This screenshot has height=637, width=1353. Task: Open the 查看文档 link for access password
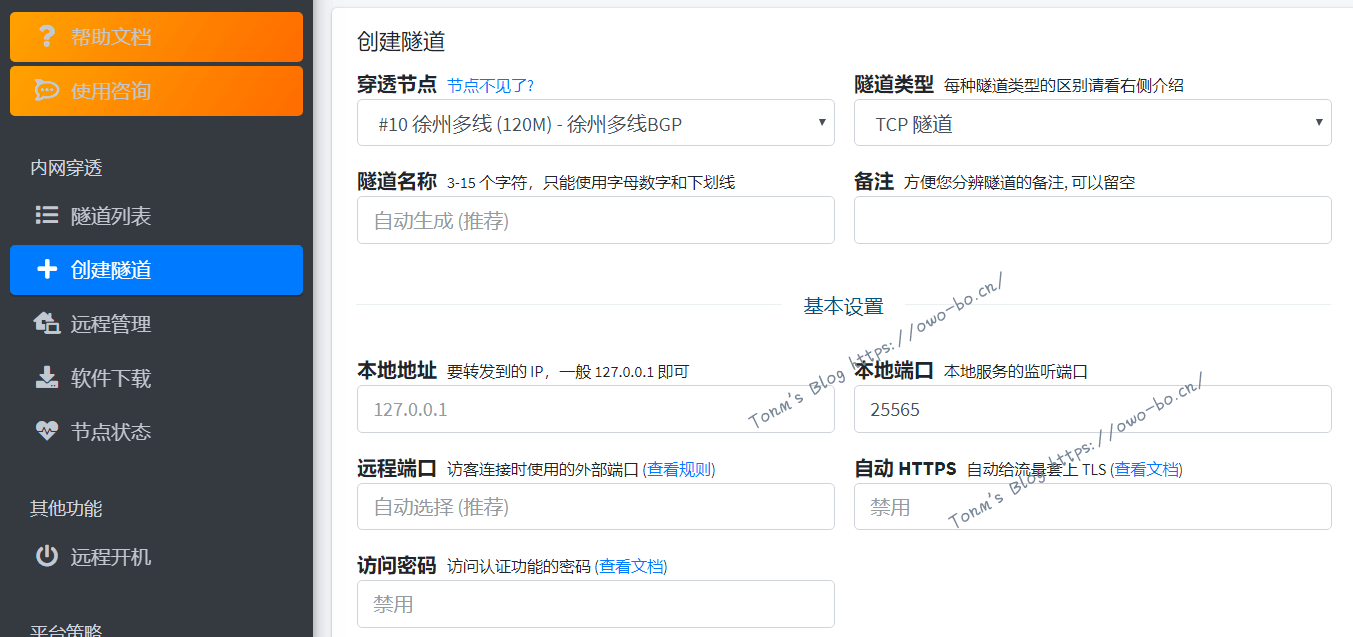[x=631, y=566]
